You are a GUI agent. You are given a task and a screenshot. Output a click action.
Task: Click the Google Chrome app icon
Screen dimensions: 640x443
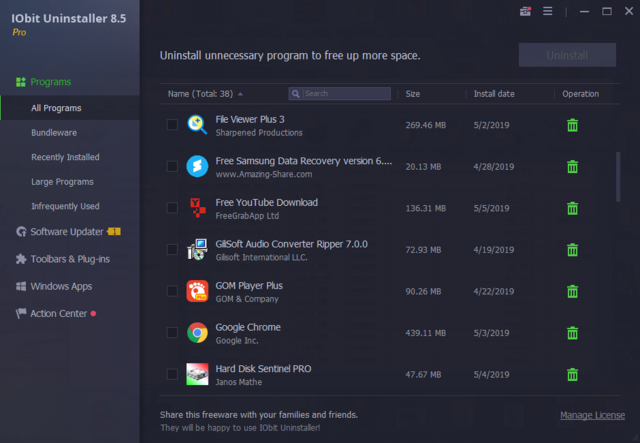pyautogui.click(x=197, y=333)
